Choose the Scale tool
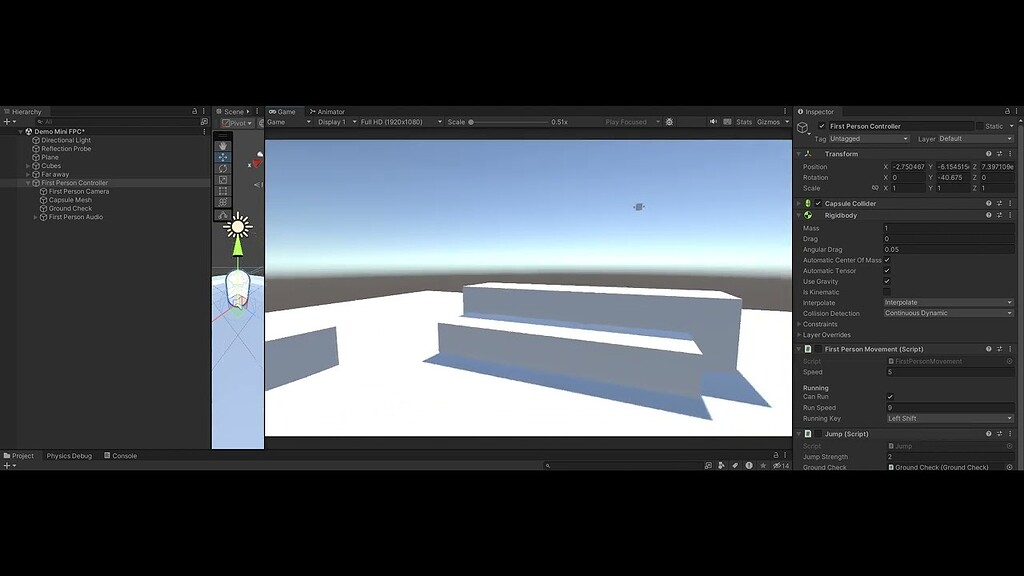The image size is (1024, 576). pyautogui.click(x=222, y=179)
